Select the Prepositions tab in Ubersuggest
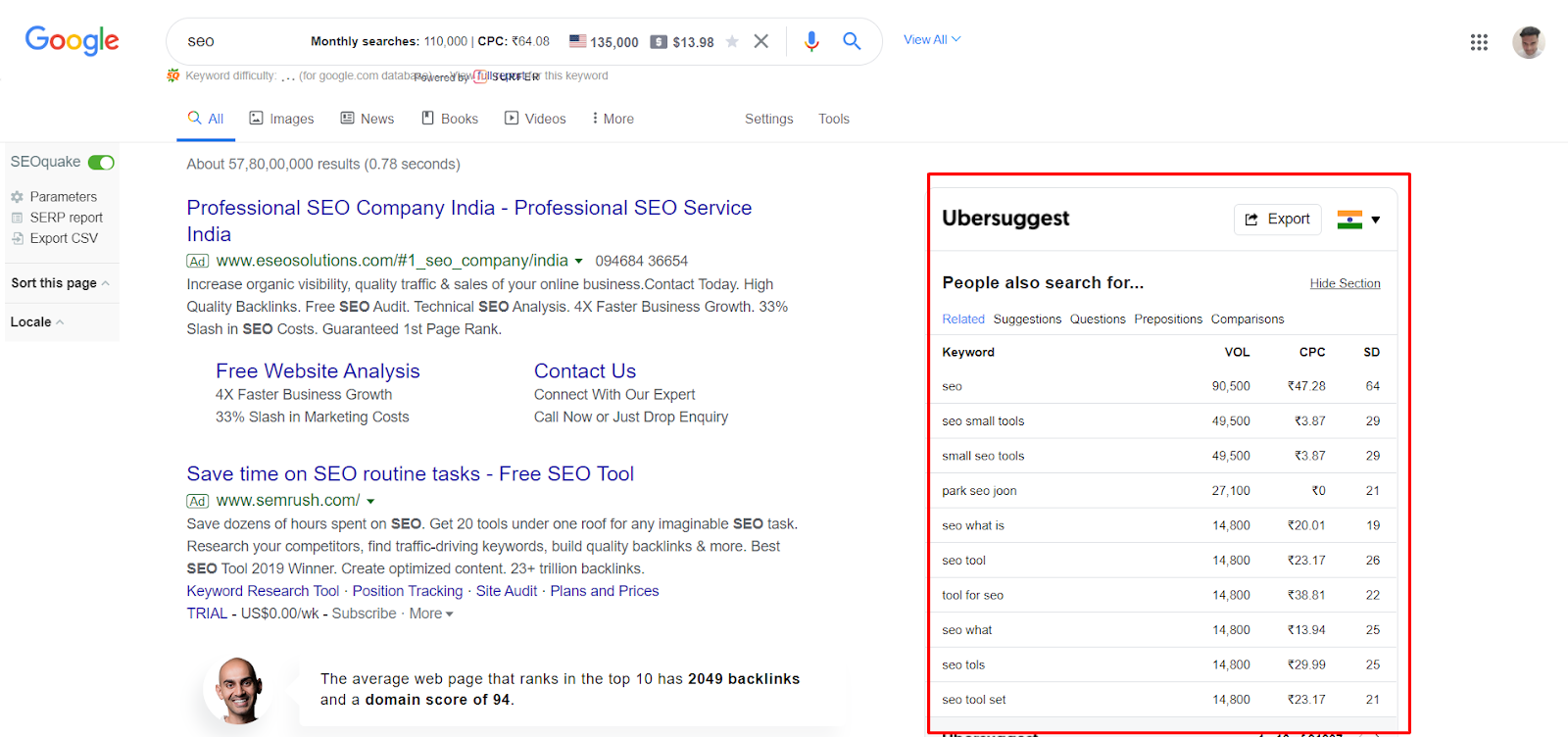The width and height of the screenshot is (1568, 737). pyautogui.click(x=1168, y=319)
